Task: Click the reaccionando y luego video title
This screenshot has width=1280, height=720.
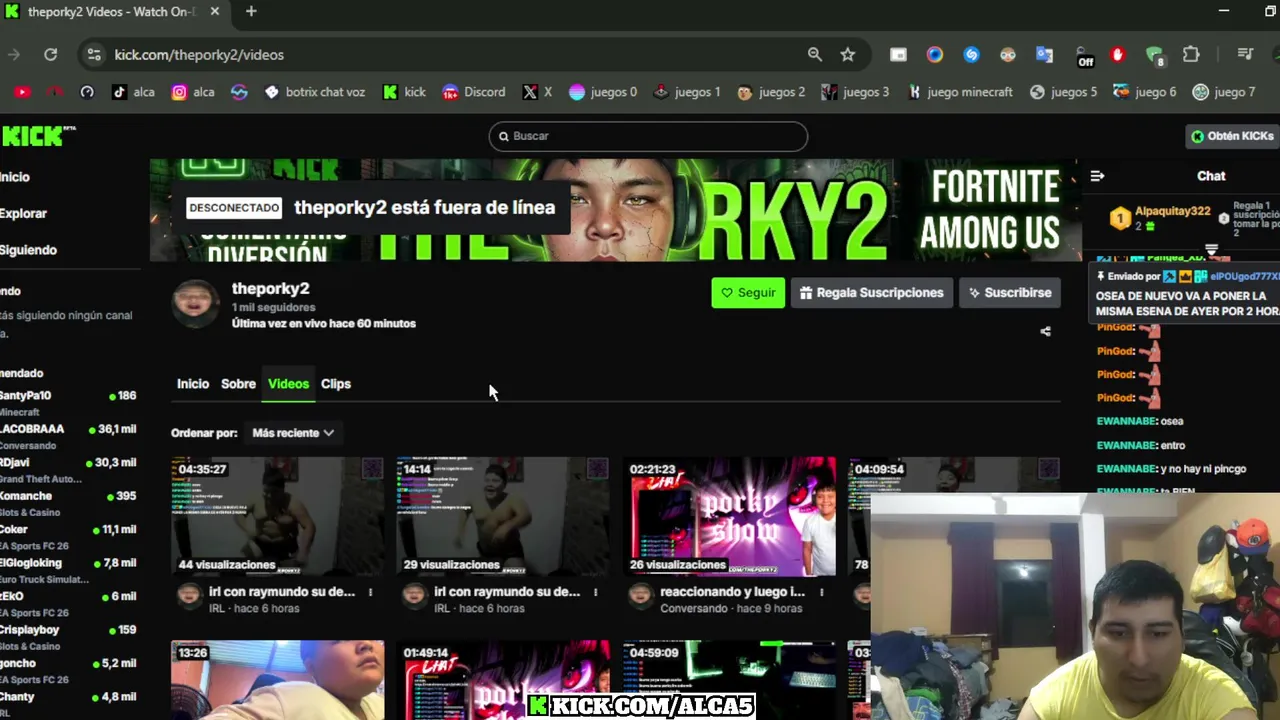Action: pos(732,592)
